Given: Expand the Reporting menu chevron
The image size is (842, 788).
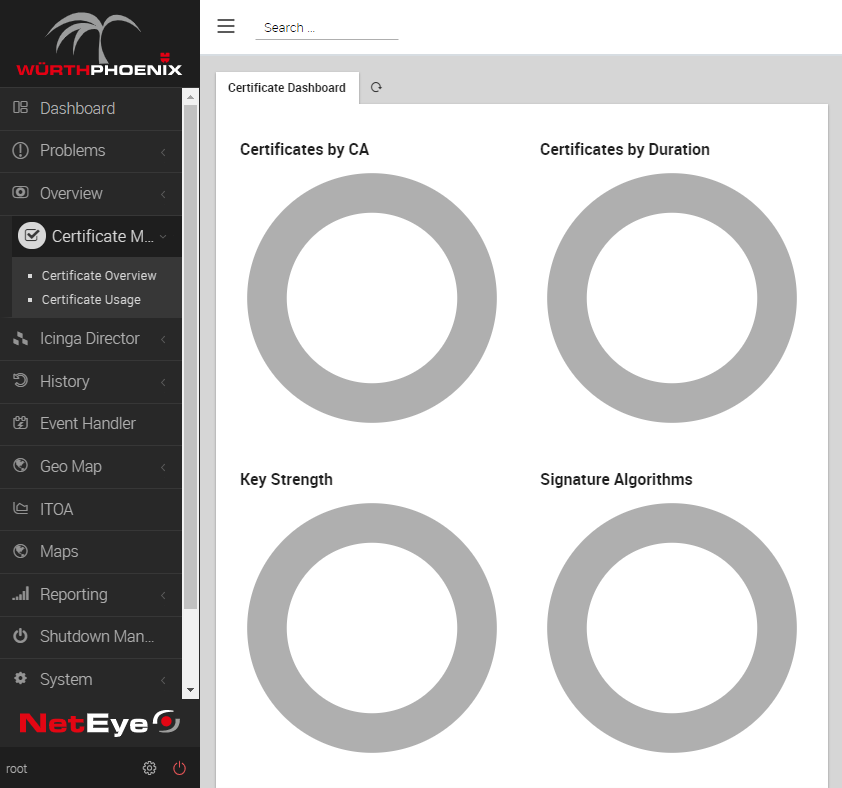Looking at the screenshot, I should pyautogui.click(x=163, y=595).
